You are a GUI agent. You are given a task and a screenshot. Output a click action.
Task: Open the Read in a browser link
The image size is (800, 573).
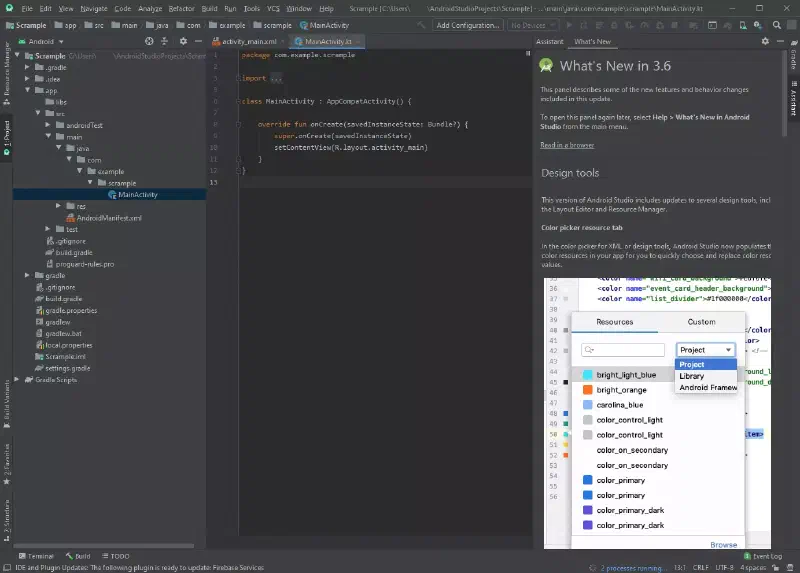point(567,145)
